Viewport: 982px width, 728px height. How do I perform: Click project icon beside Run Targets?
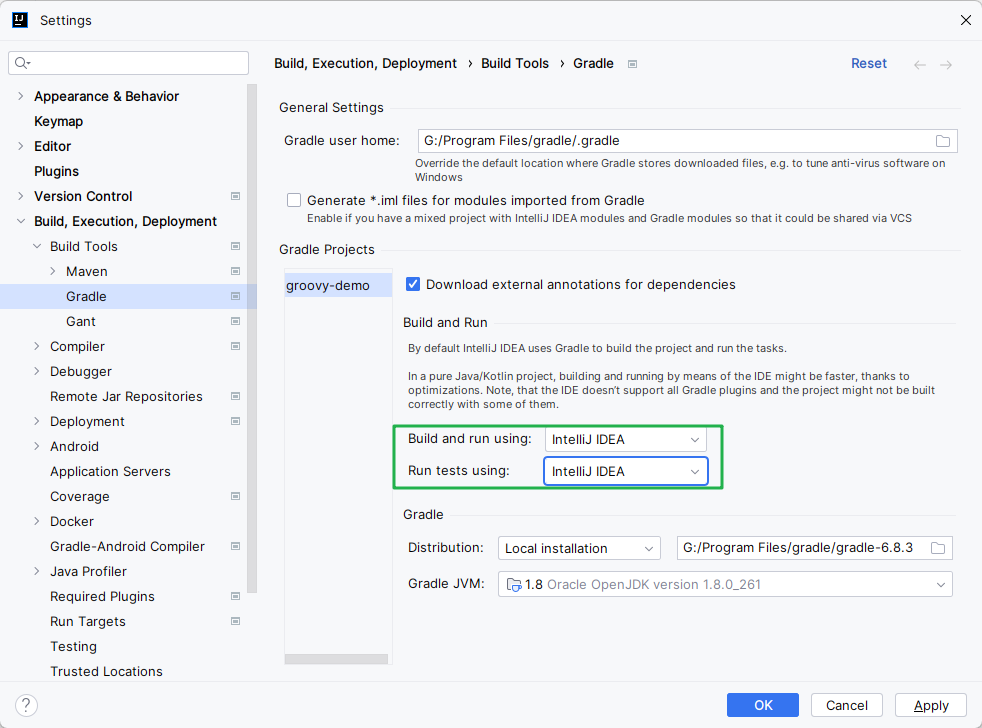[x=235, y=621]
